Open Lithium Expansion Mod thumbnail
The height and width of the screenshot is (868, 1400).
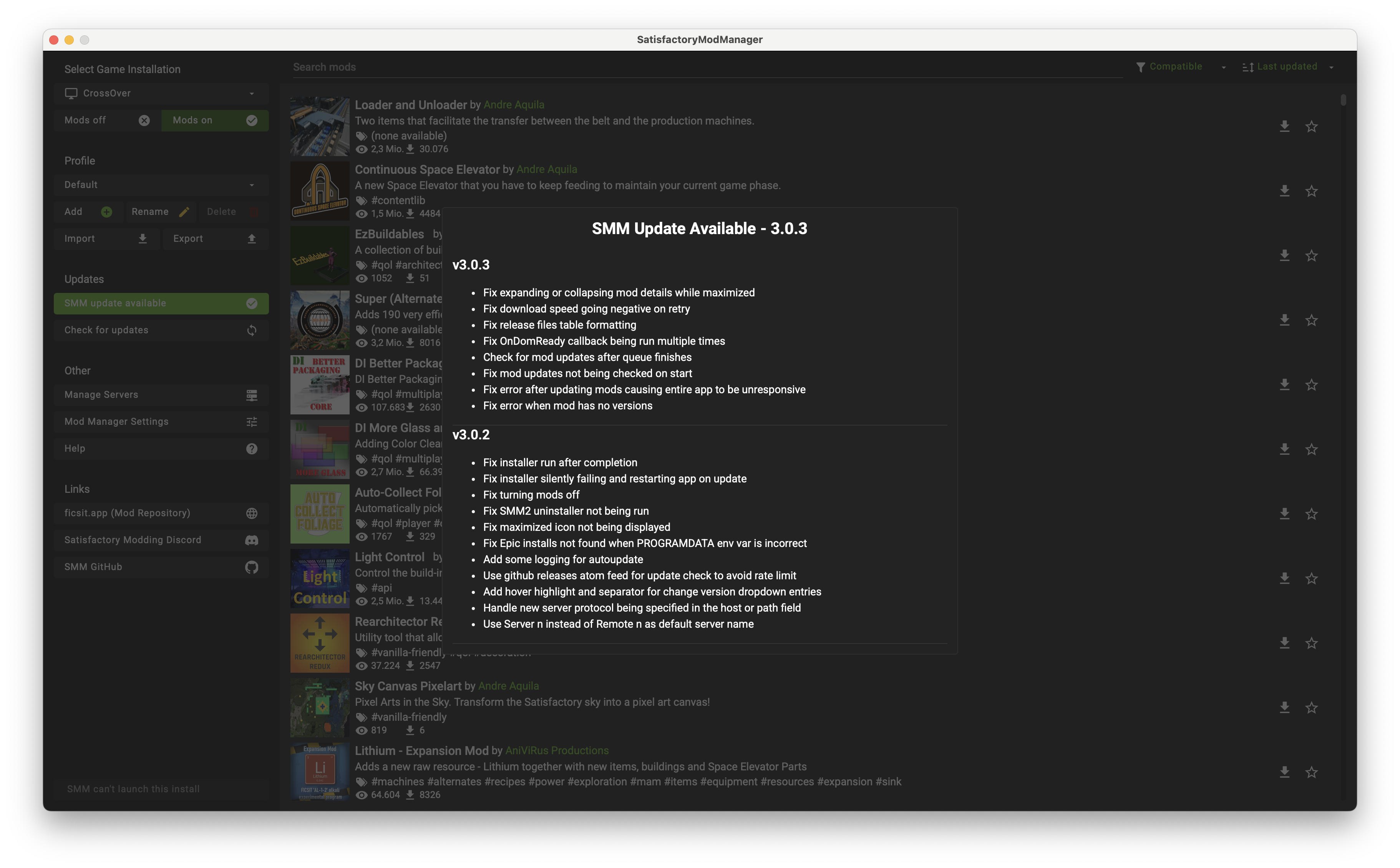click(320, 772)
